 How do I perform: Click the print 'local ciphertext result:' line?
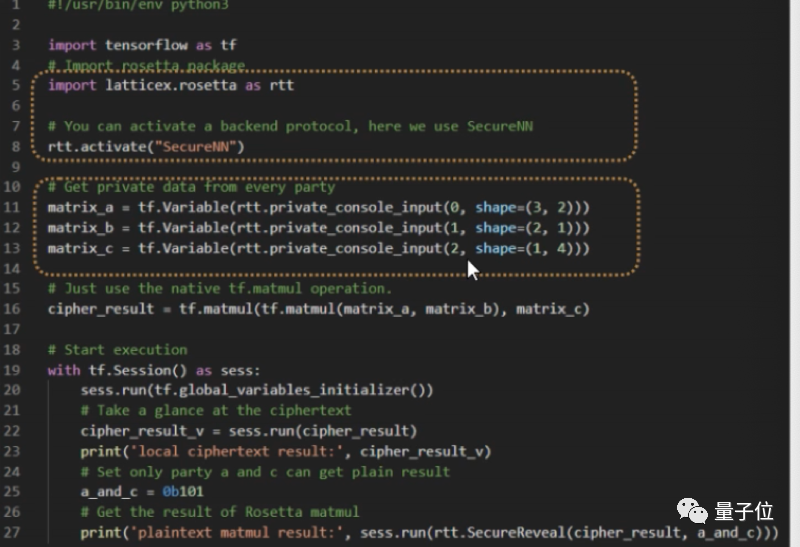coord(286,451)
